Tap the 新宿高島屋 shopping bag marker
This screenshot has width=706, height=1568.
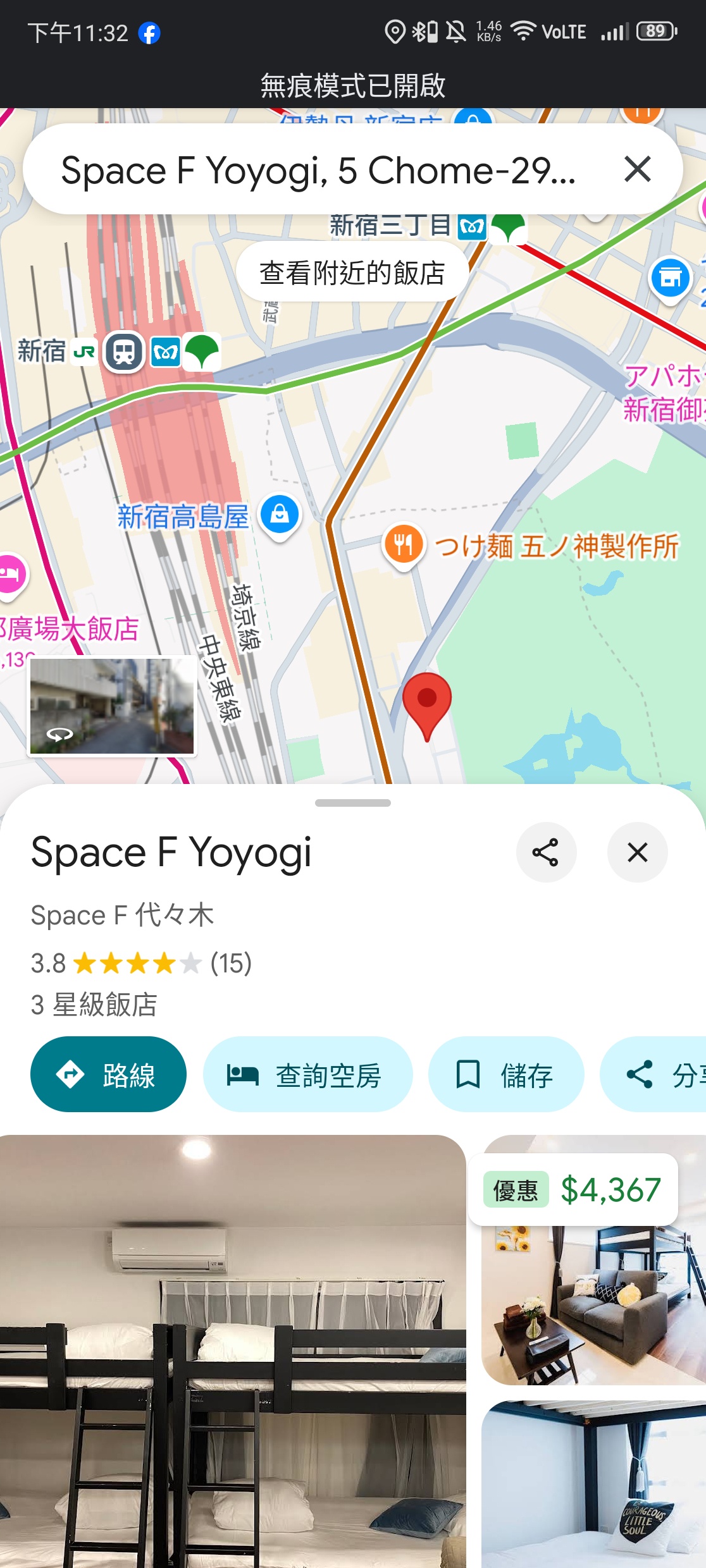pos(280,515)
